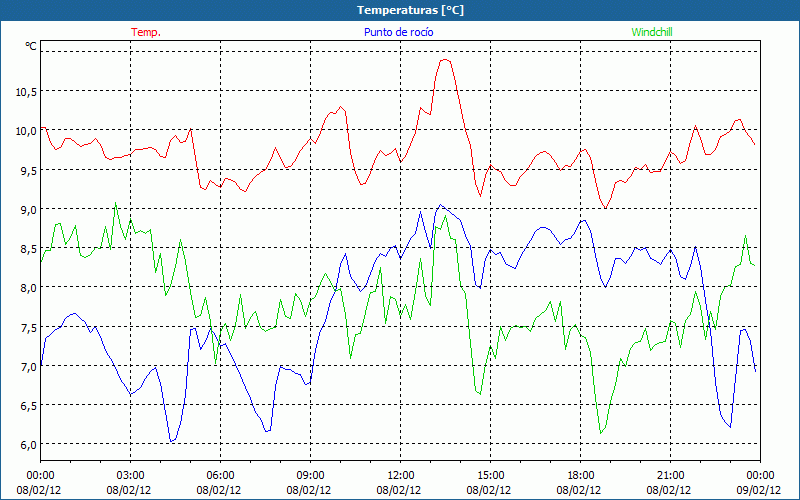Click the °C axis unit label
Screen dimensions: 800x500
31,46
